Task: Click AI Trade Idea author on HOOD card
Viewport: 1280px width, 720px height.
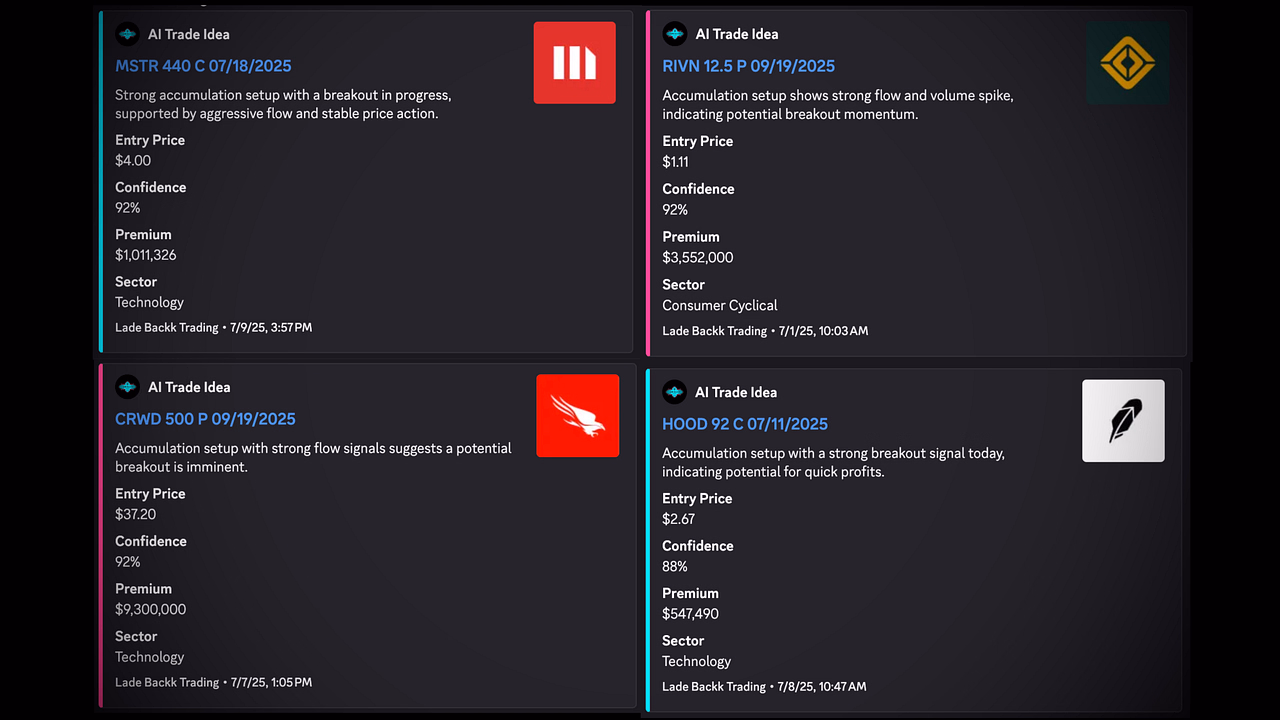Action: pyautogui.click(x=736, y=392)
